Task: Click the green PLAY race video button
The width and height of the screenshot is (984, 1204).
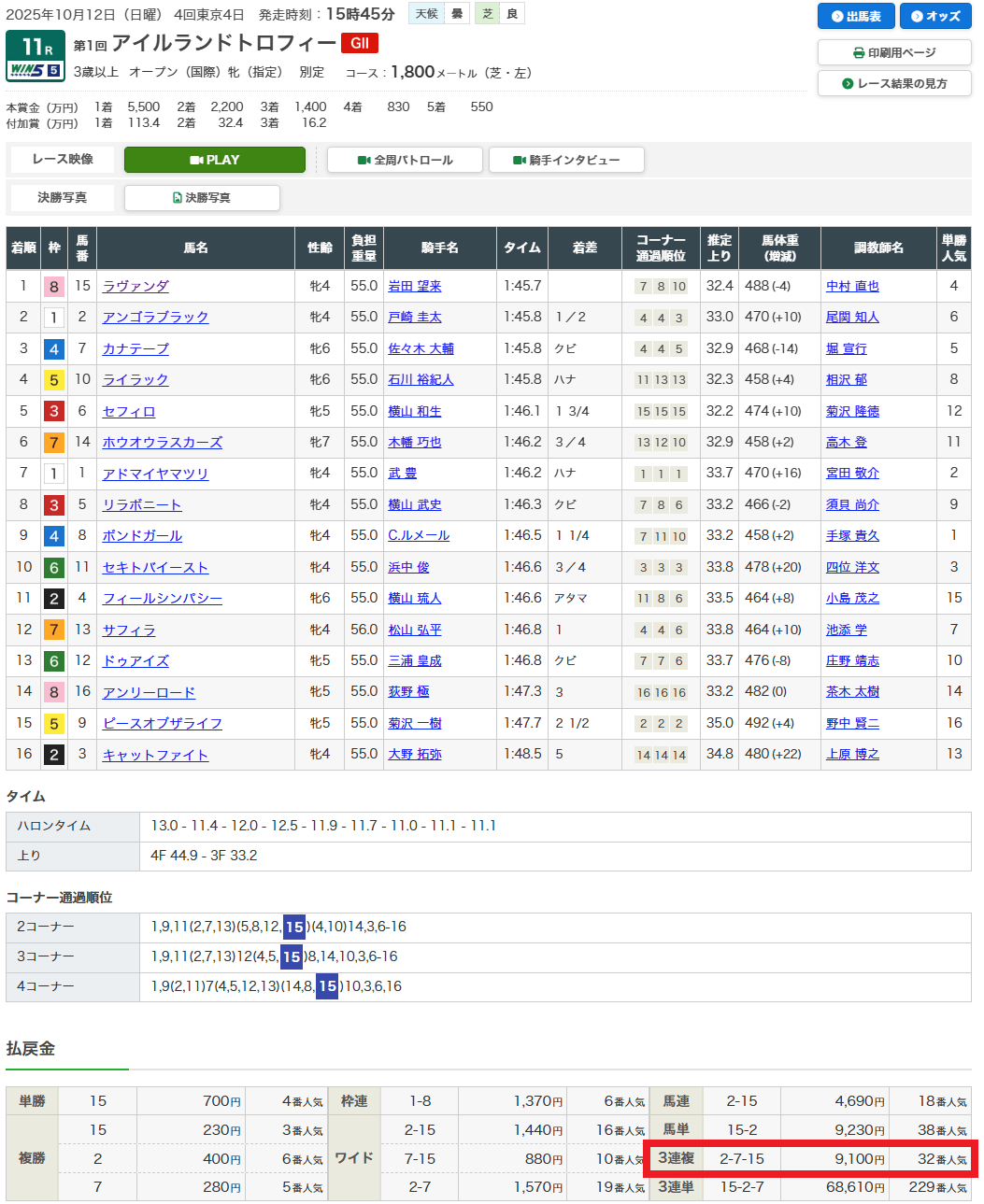Action: click(214, 160)
